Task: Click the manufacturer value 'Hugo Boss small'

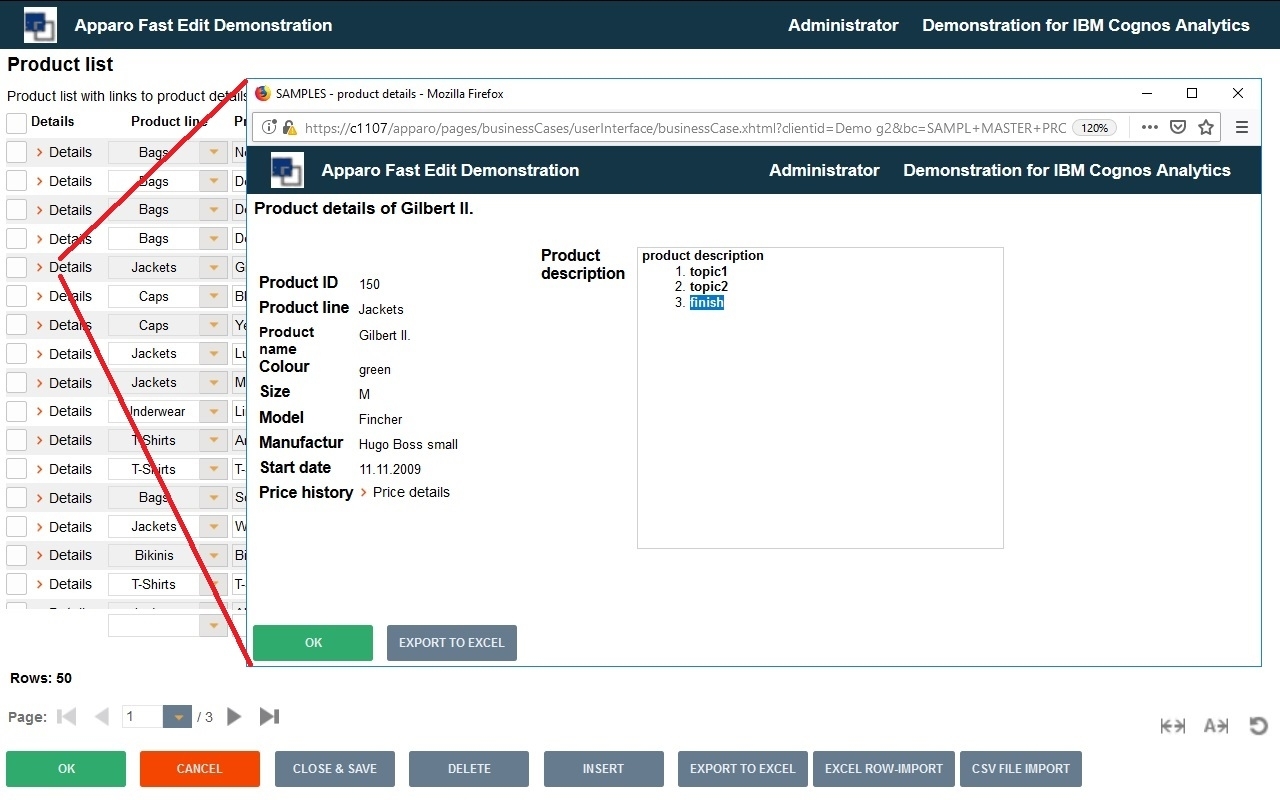Action: (408, 444)
